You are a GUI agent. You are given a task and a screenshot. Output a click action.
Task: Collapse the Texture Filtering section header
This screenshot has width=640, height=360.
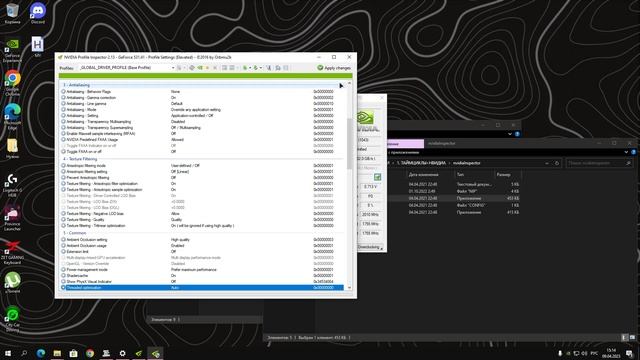[x=202, y=159]
